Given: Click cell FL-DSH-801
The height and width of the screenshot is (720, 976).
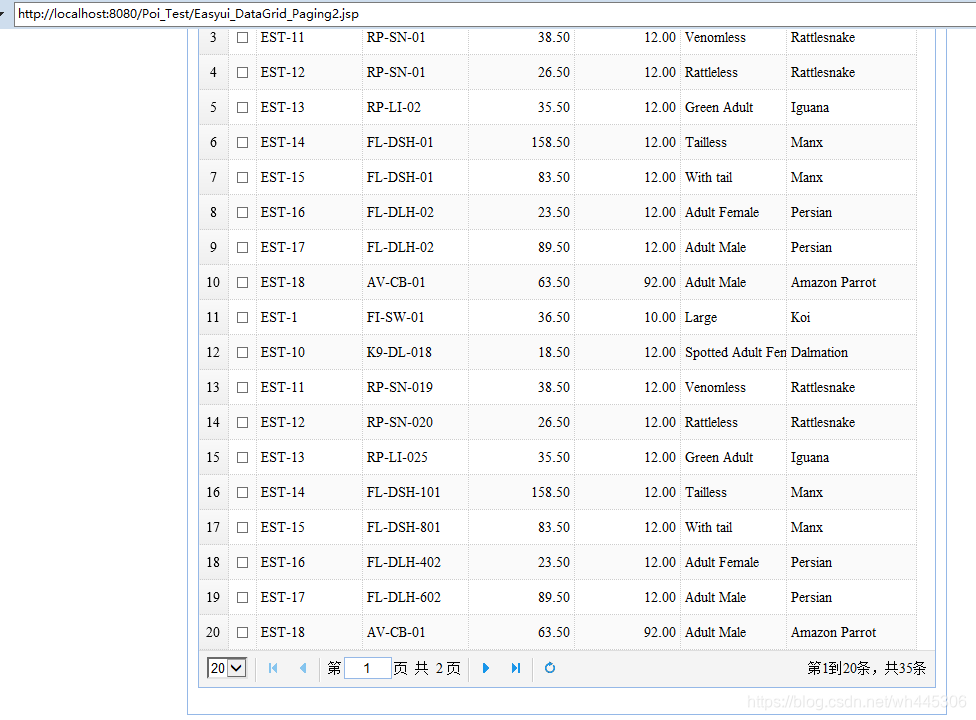Looking at the screenshot, I should 415,527.
